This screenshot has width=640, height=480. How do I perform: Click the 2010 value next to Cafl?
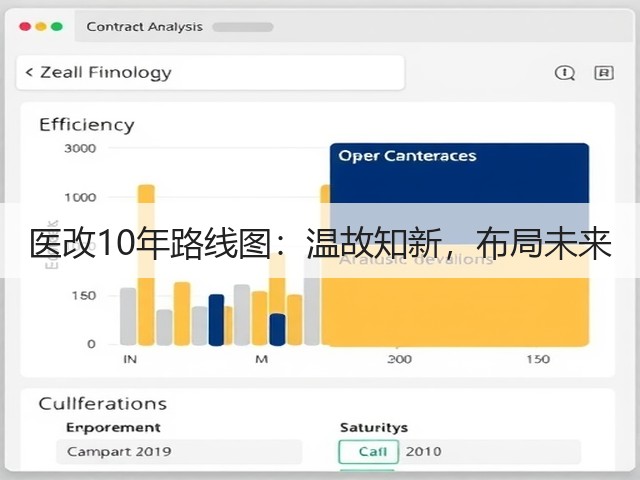(x=423, y=451)
